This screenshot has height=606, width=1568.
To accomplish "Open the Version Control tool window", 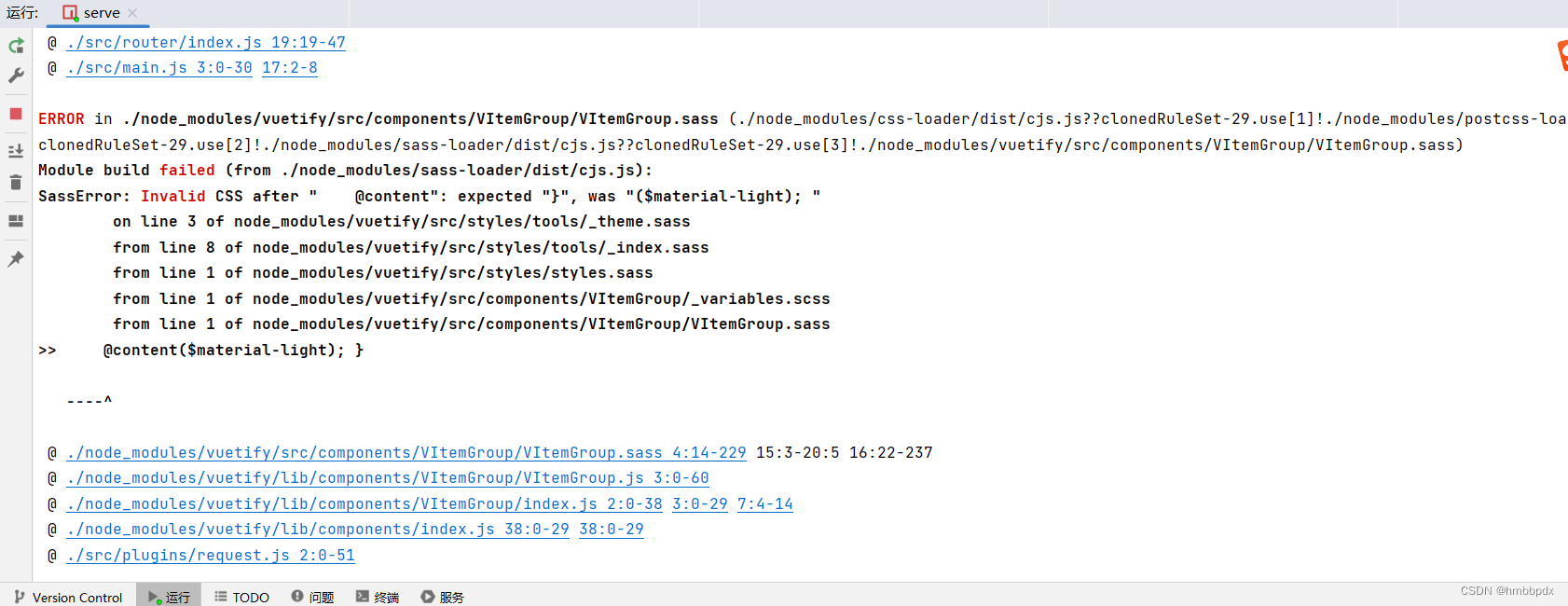I will click(x=68, y=597).
